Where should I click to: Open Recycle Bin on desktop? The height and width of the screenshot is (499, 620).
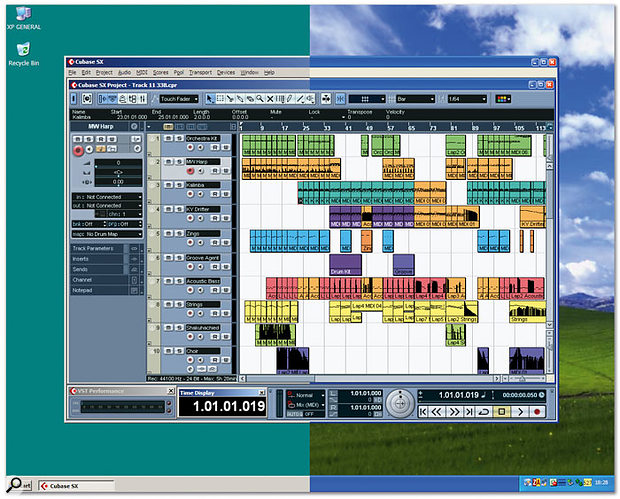click(23, 55)
